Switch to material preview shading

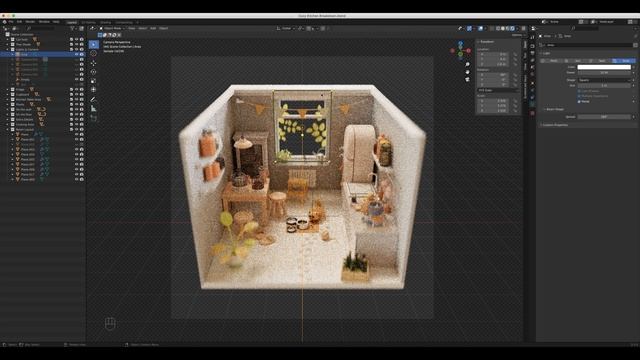(507, 29)
